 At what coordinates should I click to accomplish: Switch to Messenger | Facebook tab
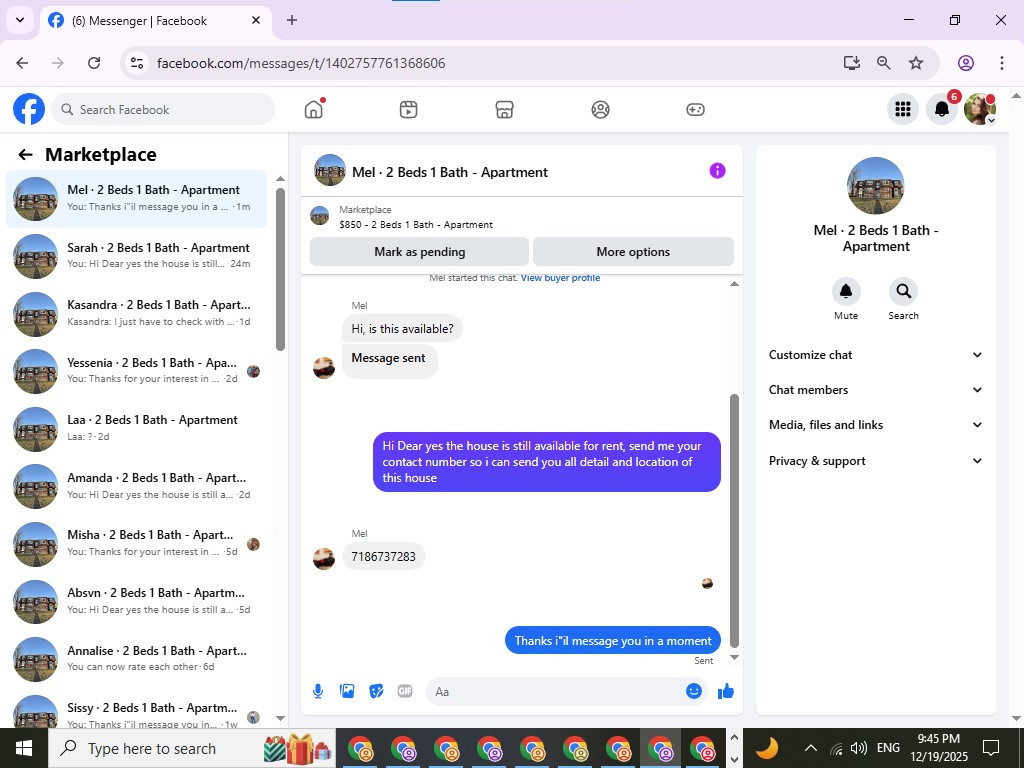(157, 21)
